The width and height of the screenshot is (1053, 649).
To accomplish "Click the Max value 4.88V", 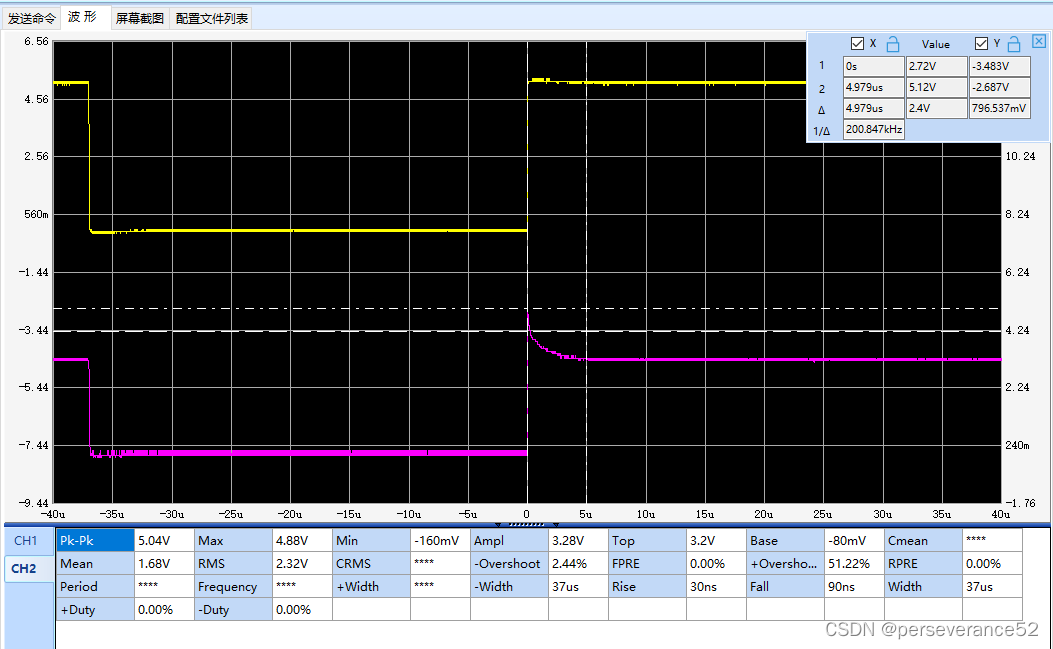I will [x=302, y=540].
